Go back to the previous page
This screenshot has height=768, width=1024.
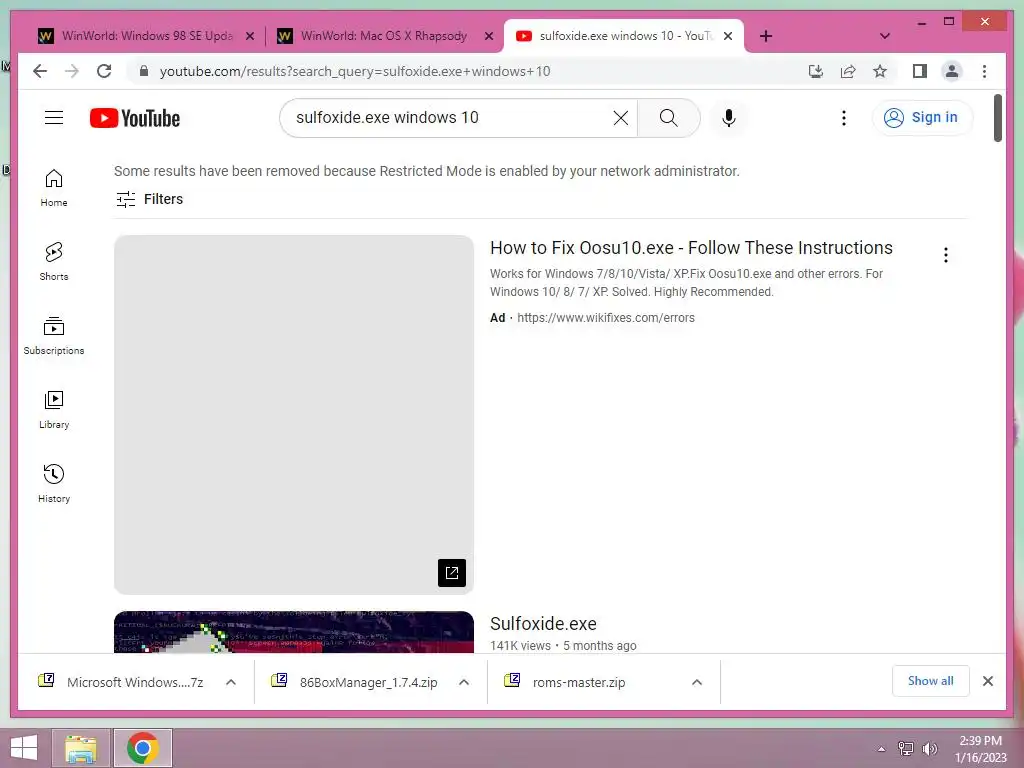tap(40, 71)
